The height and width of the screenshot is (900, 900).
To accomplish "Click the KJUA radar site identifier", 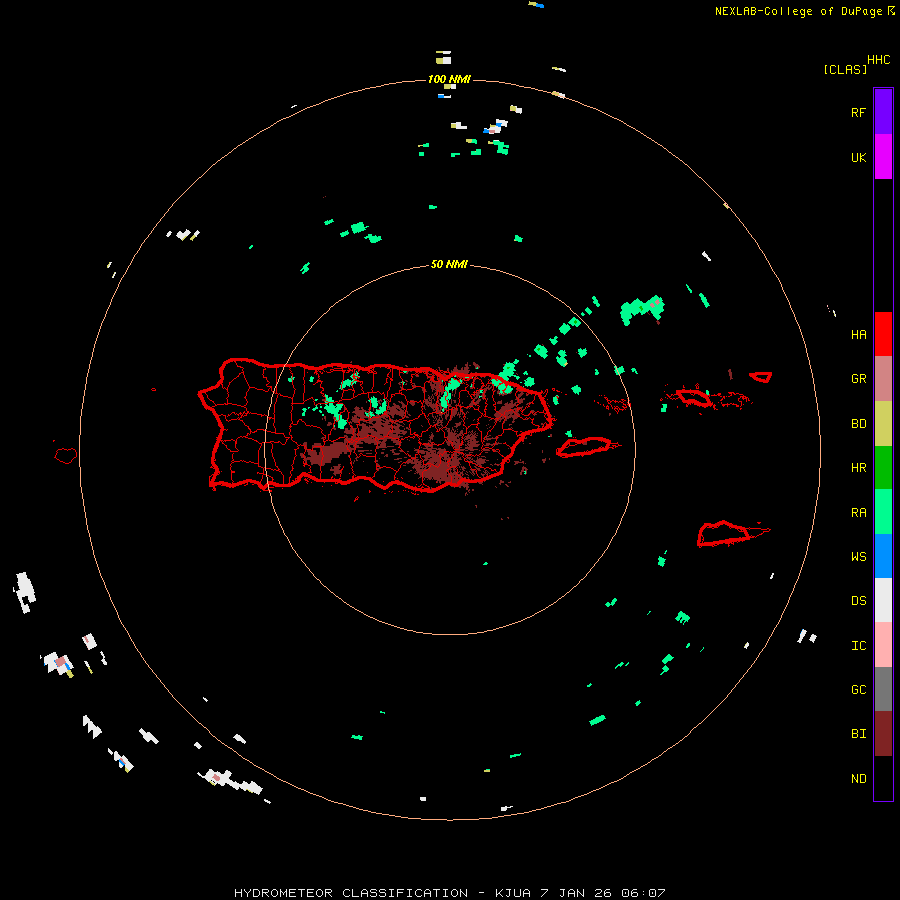I will click(x=515, y=893).
